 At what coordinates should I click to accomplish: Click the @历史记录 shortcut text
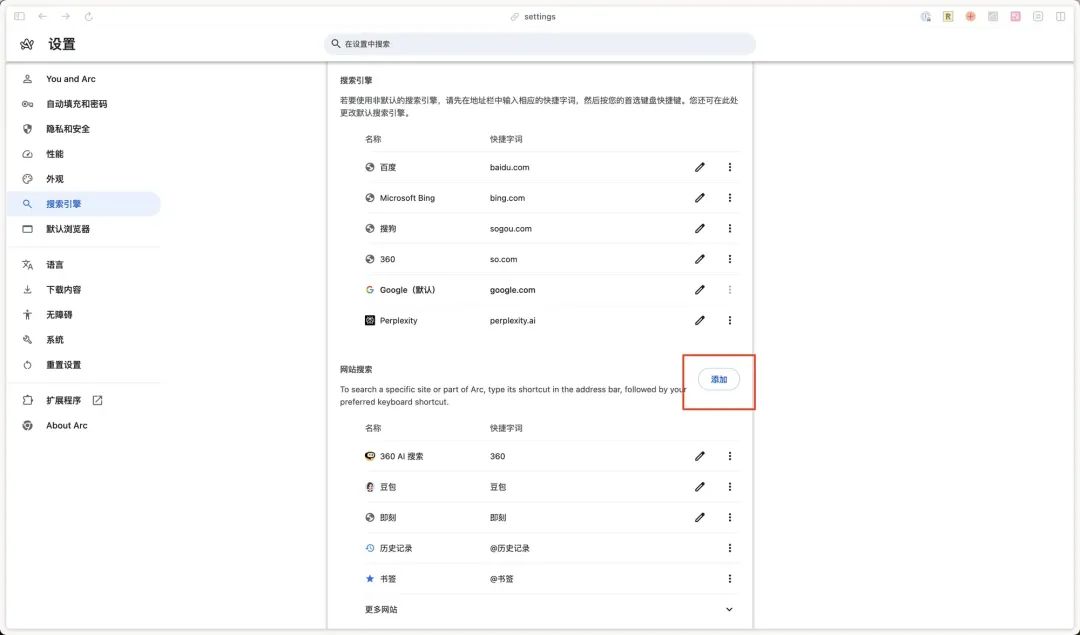click(510, 548)
